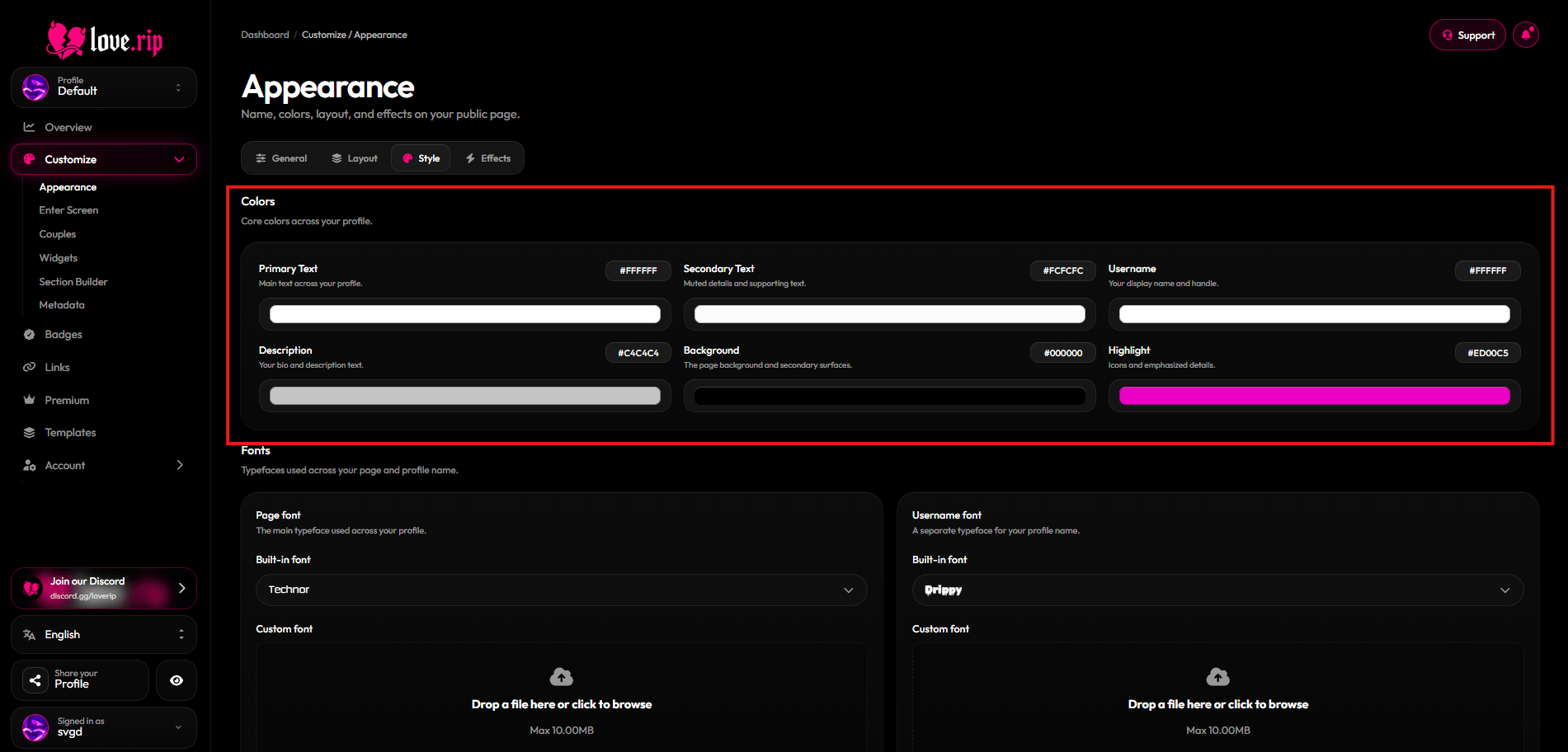Viewport: 1568px width, 752px height.
Task: Click the profile avatar in sidebar
Action: 35,87
